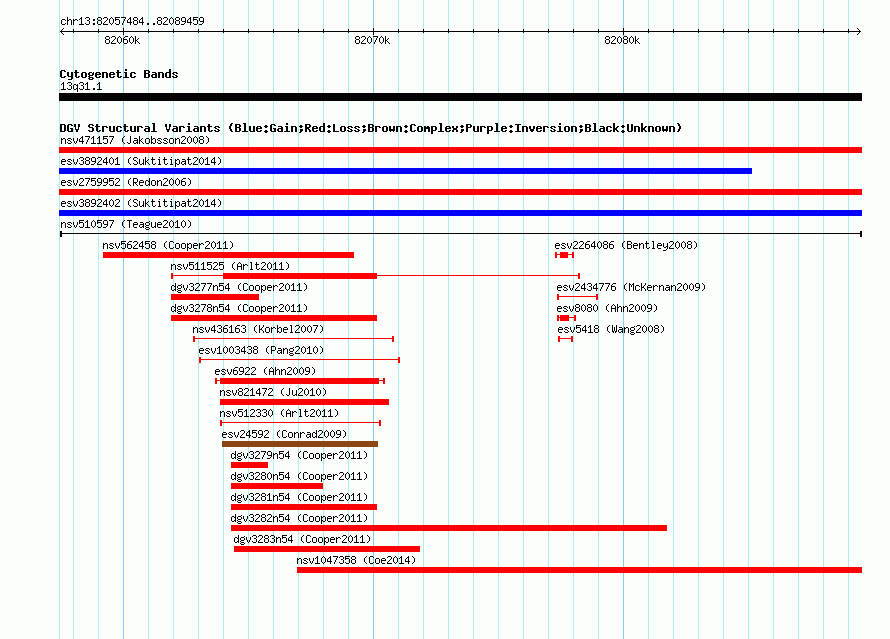The width and height of the screenshot is (890, 639).
Task: Click dgv3282n54 (Cooper2011) label
Action: tap(299, 518)
